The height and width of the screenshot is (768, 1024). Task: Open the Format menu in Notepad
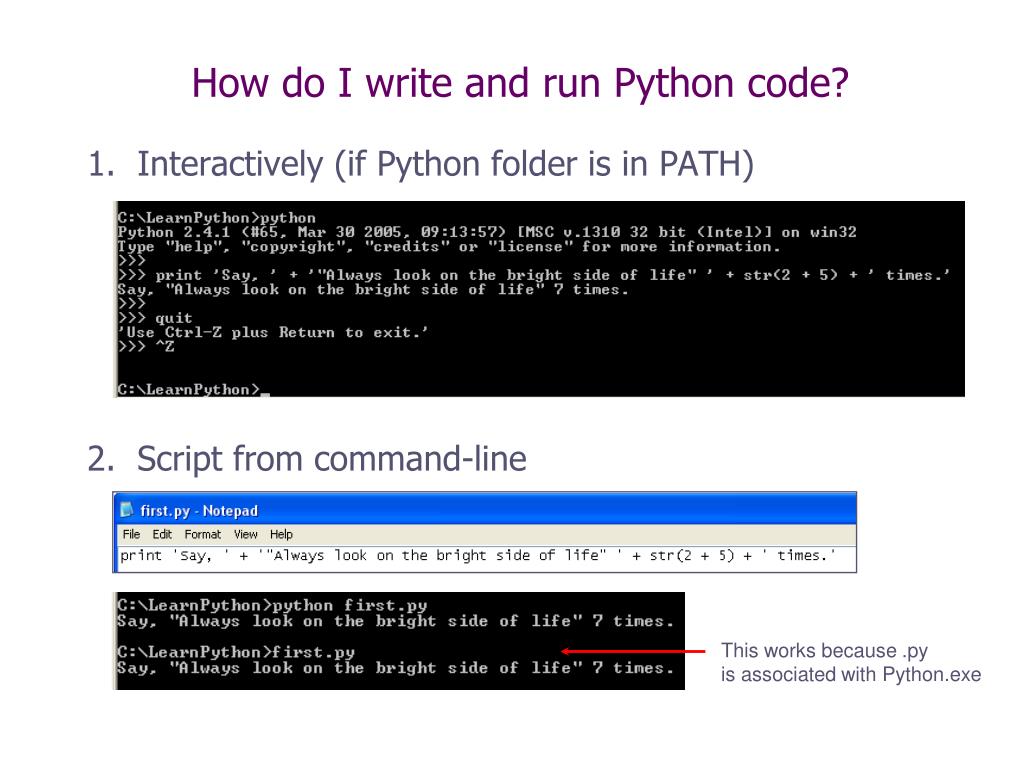[202, 534]
